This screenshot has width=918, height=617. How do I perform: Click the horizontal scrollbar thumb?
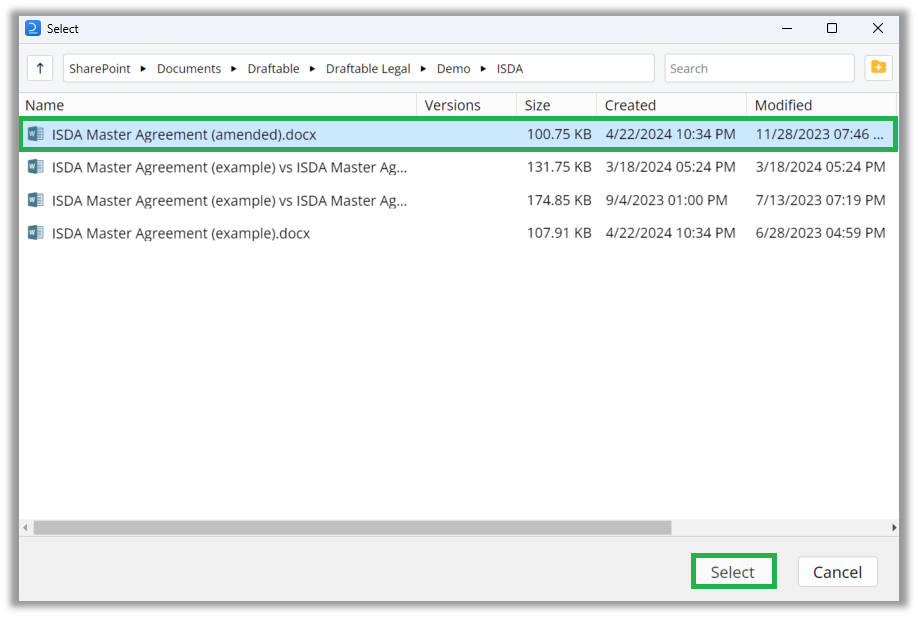click(x=352, y=527)
